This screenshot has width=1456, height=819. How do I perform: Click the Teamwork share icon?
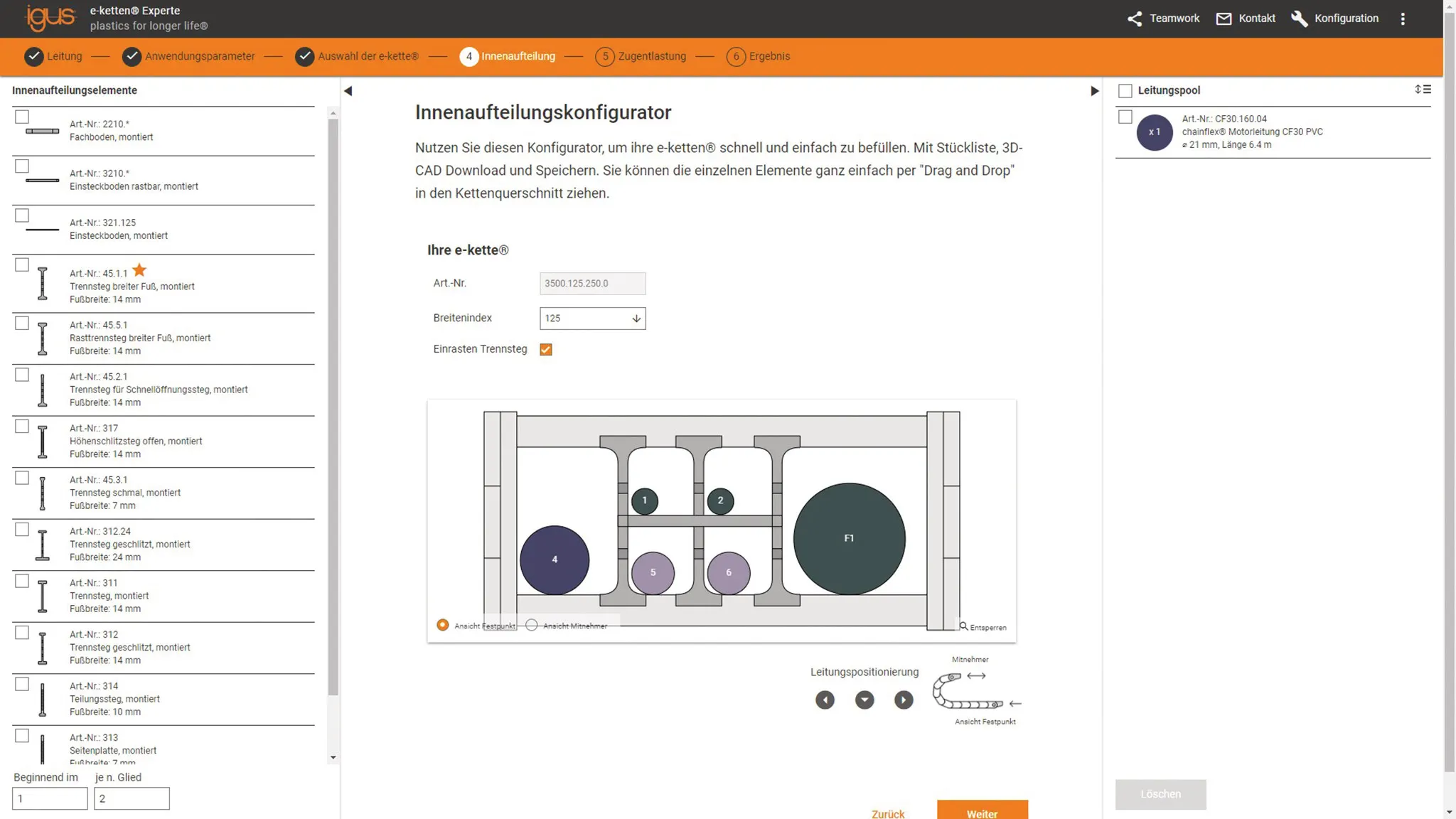[1135, 18]
